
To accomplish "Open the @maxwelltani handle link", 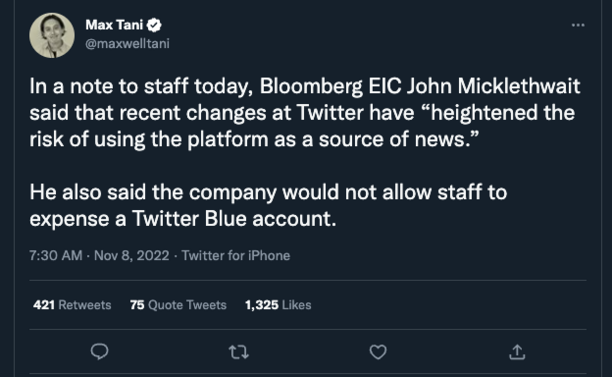I will 127,43.
